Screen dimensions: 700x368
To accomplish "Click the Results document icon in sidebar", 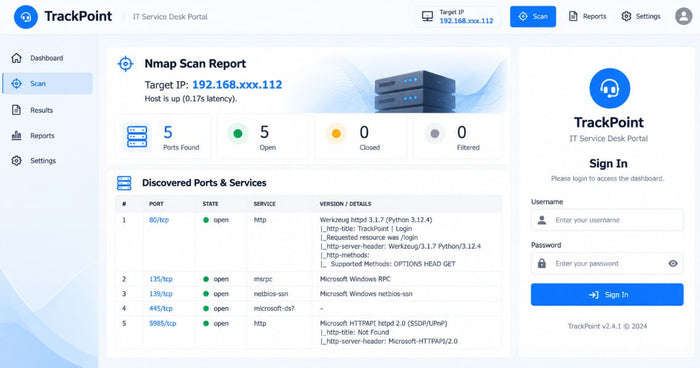I will tap(16, 110).
